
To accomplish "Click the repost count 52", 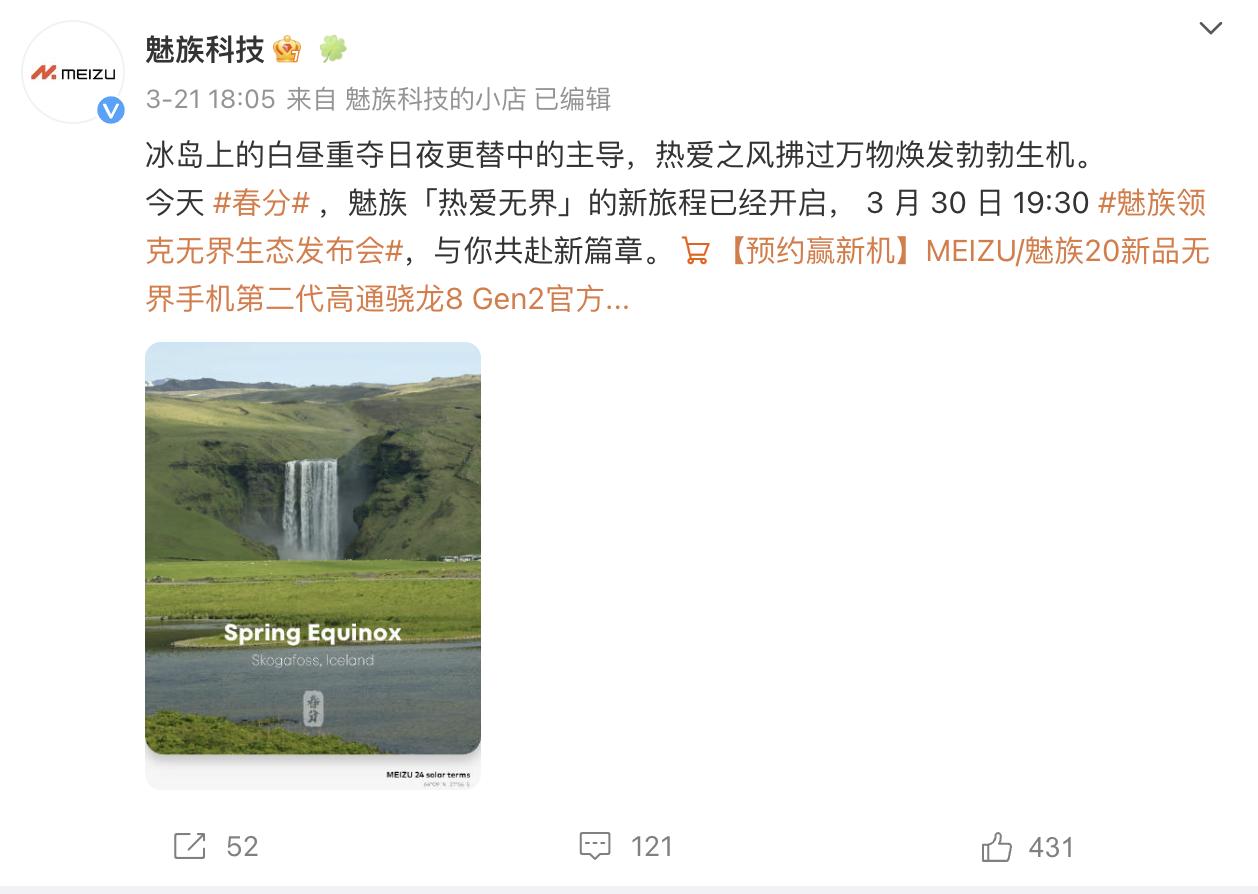I will click(242, 847).
